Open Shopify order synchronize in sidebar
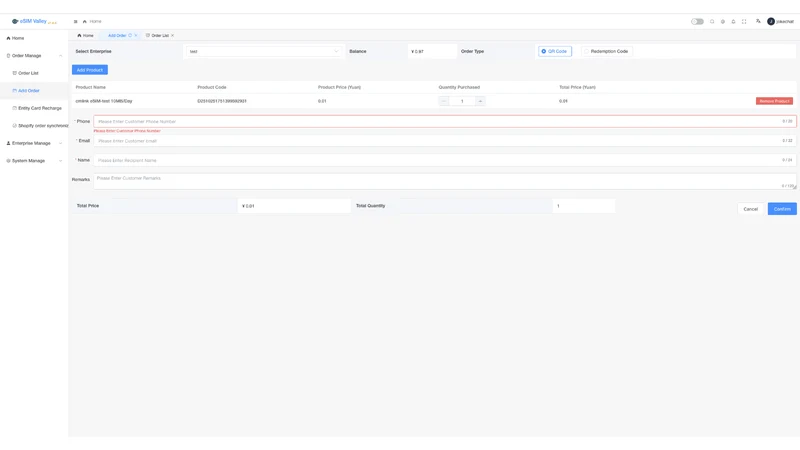The height and width of the screenshot is (450, 800). pyautogui.click(x=34, y=126)
